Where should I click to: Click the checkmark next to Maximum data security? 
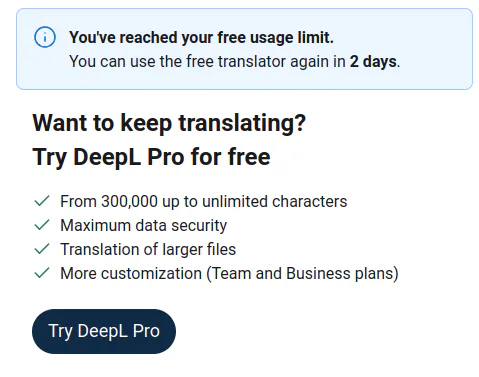click(42, 225)
